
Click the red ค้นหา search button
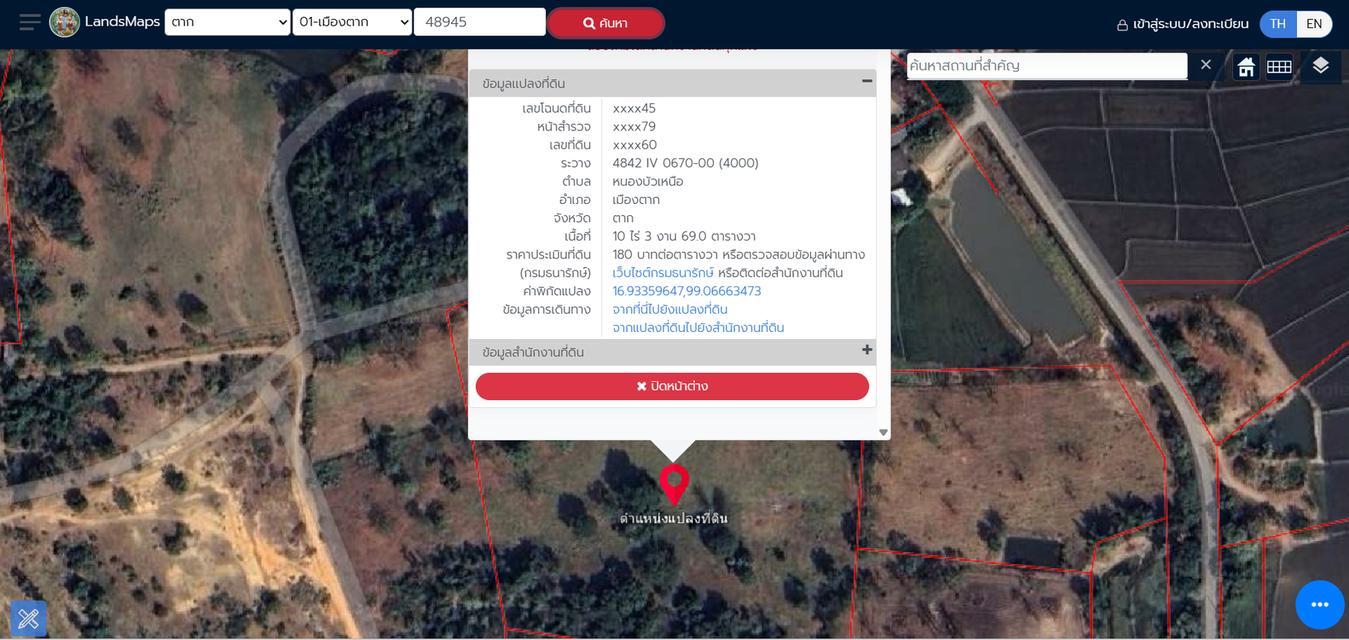click(x=605, y=23)
